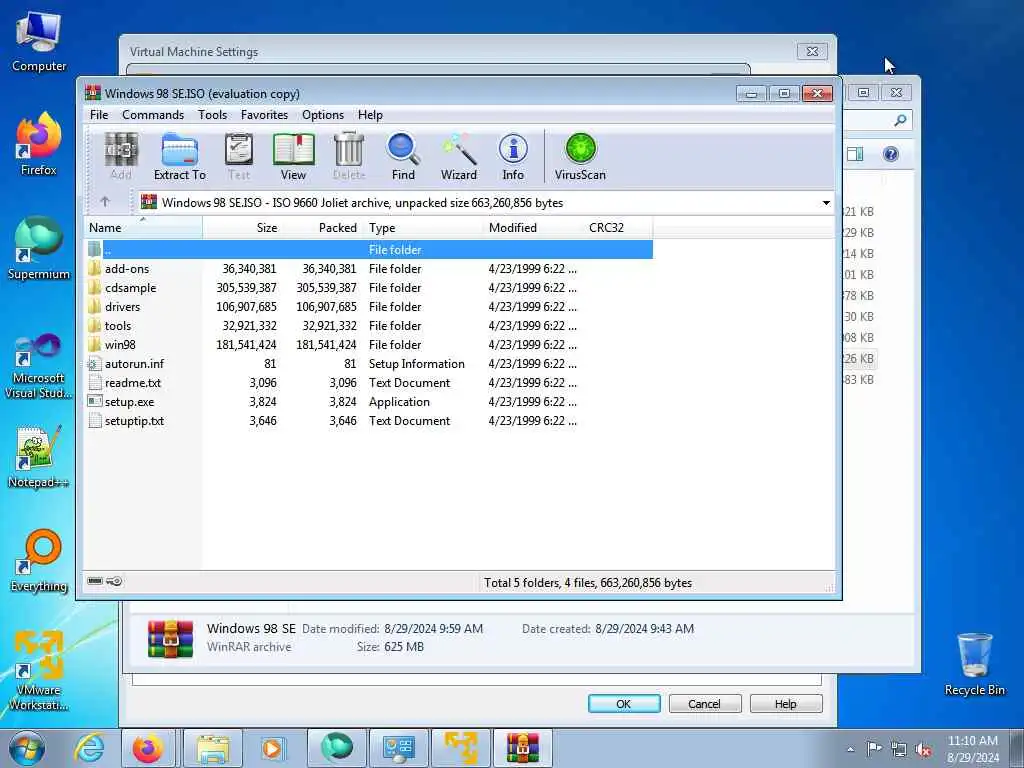Open the File menu
The height and width of the screenshot is (768, 1024).
coord(99,115)
